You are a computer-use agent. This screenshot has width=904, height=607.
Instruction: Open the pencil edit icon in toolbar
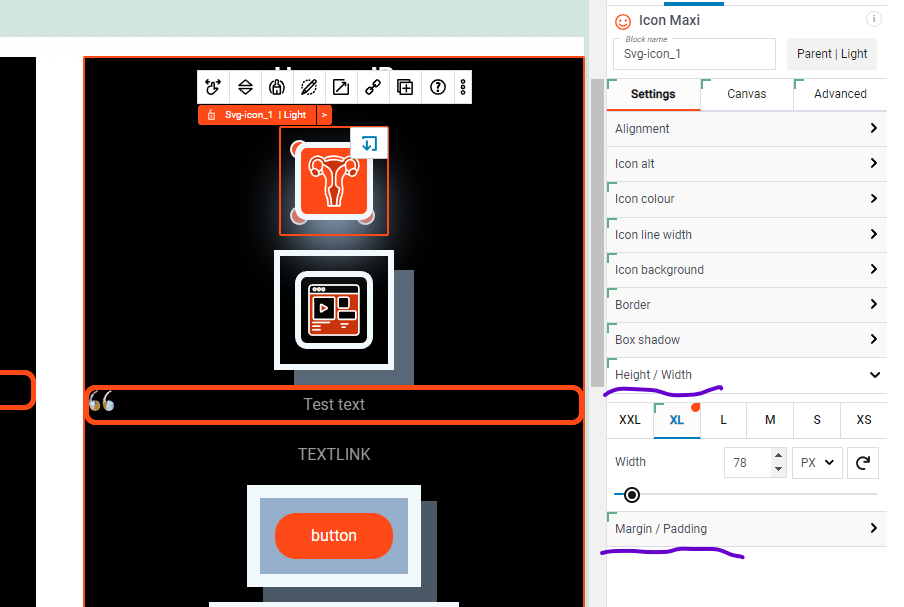[x=309, y=87]
